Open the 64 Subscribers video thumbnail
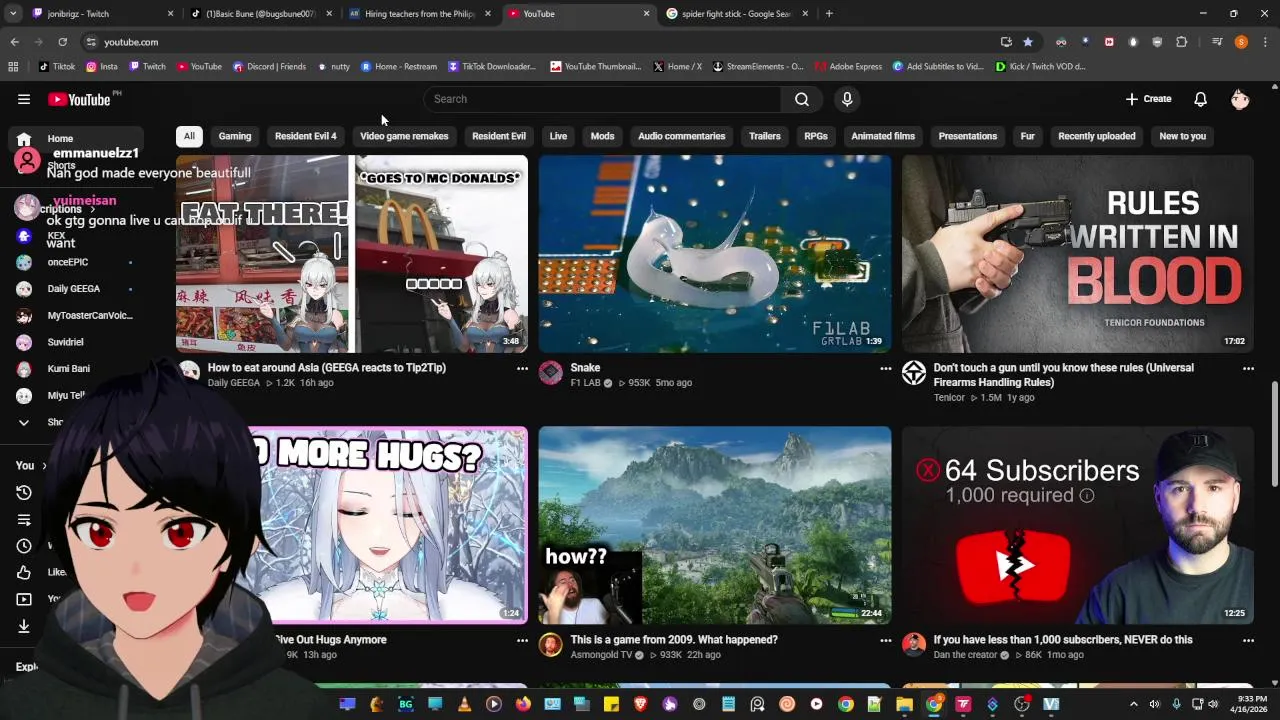Image resolution: width=1280 pixels, height=720 pixels. (1078, 525)
